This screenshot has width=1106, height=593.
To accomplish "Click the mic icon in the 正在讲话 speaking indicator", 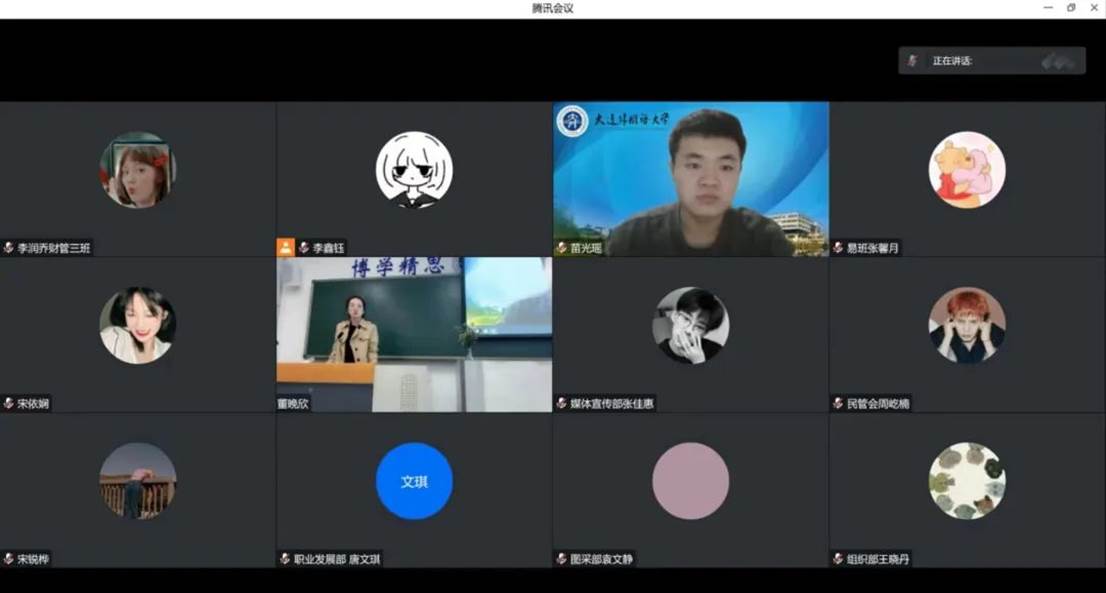I will tap(912, 61).
